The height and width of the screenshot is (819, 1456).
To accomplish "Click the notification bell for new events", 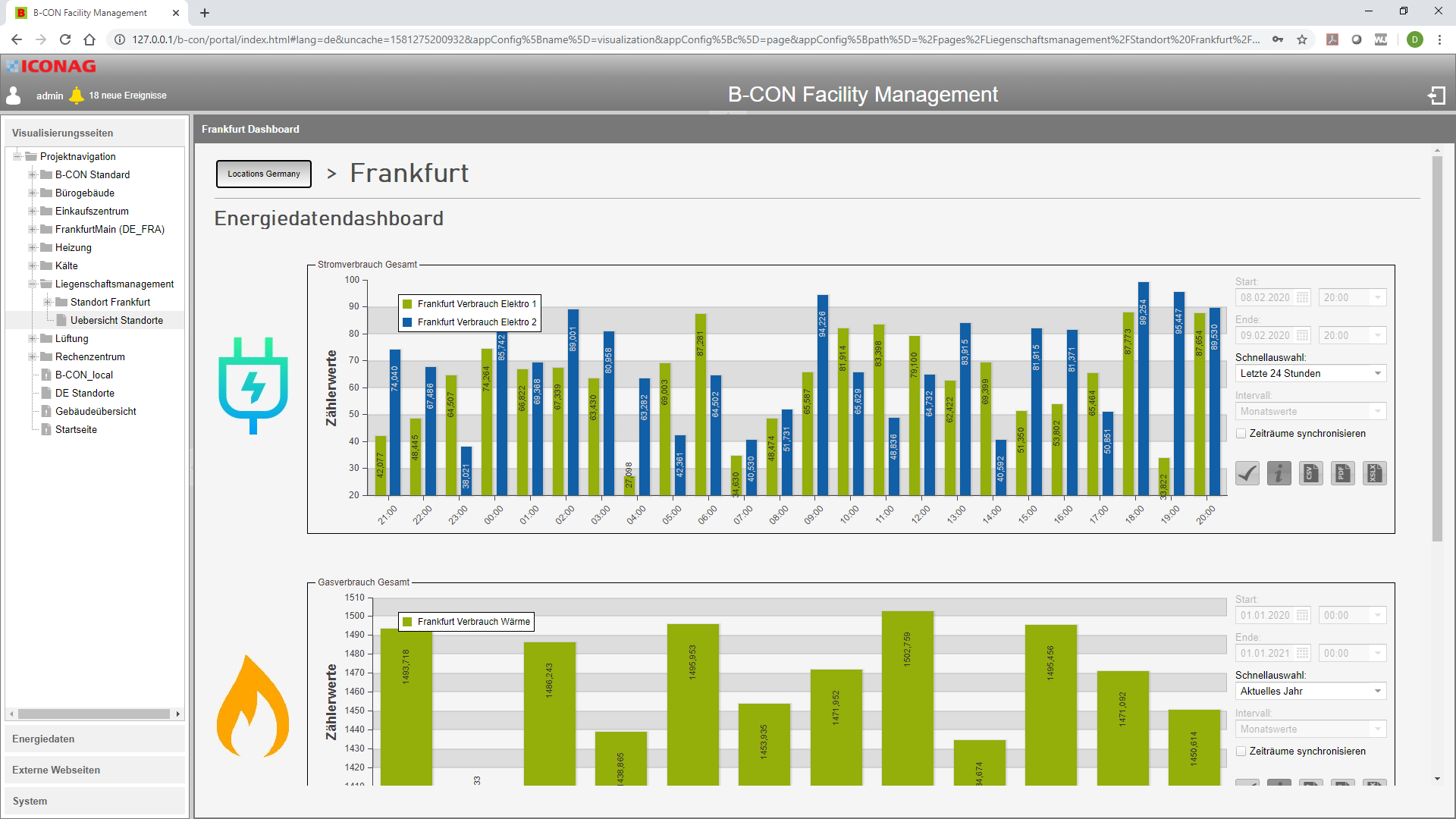I will tap(77, 95).
